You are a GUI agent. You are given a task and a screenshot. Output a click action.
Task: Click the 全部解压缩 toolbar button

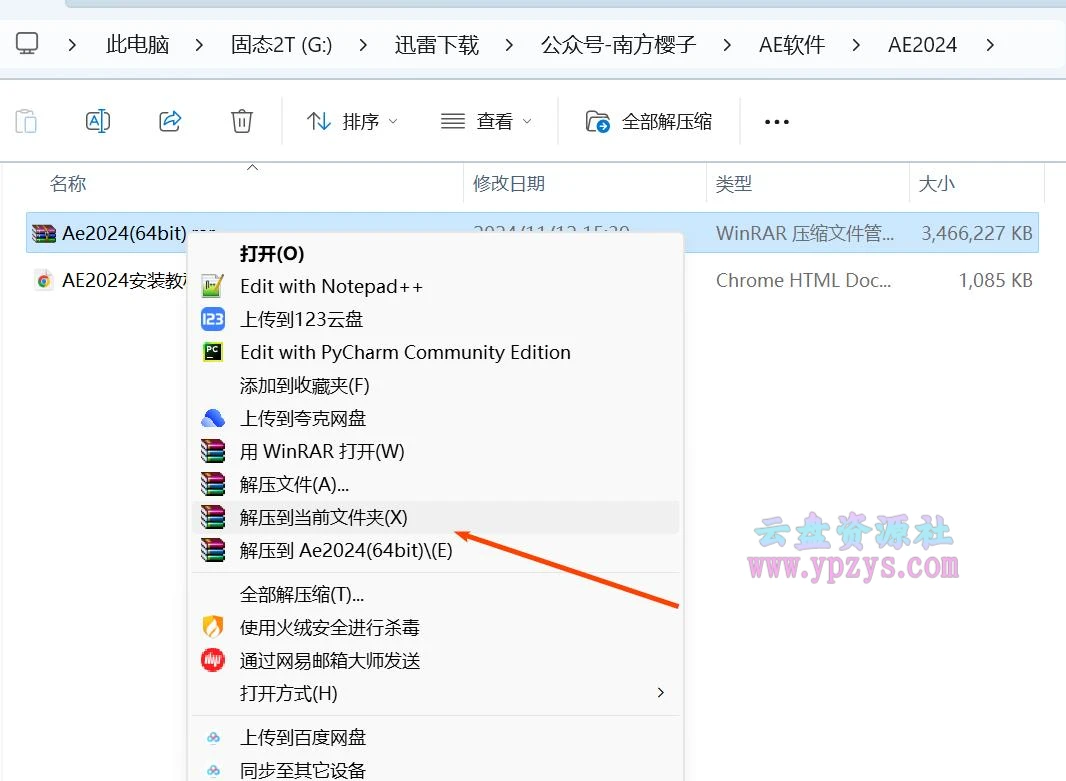(x=649, y=121)
